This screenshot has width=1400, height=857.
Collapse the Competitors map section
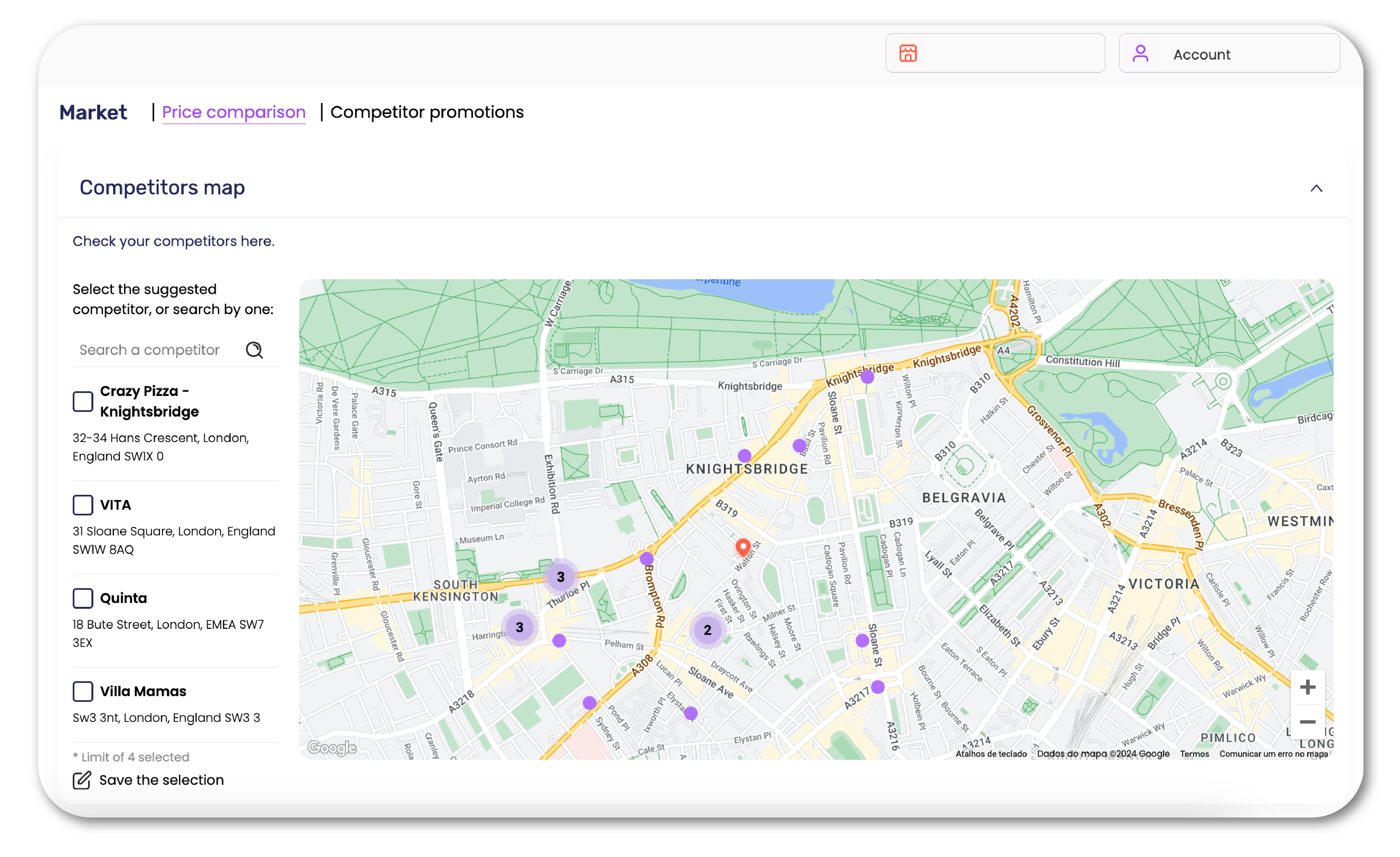(1316, 188)
